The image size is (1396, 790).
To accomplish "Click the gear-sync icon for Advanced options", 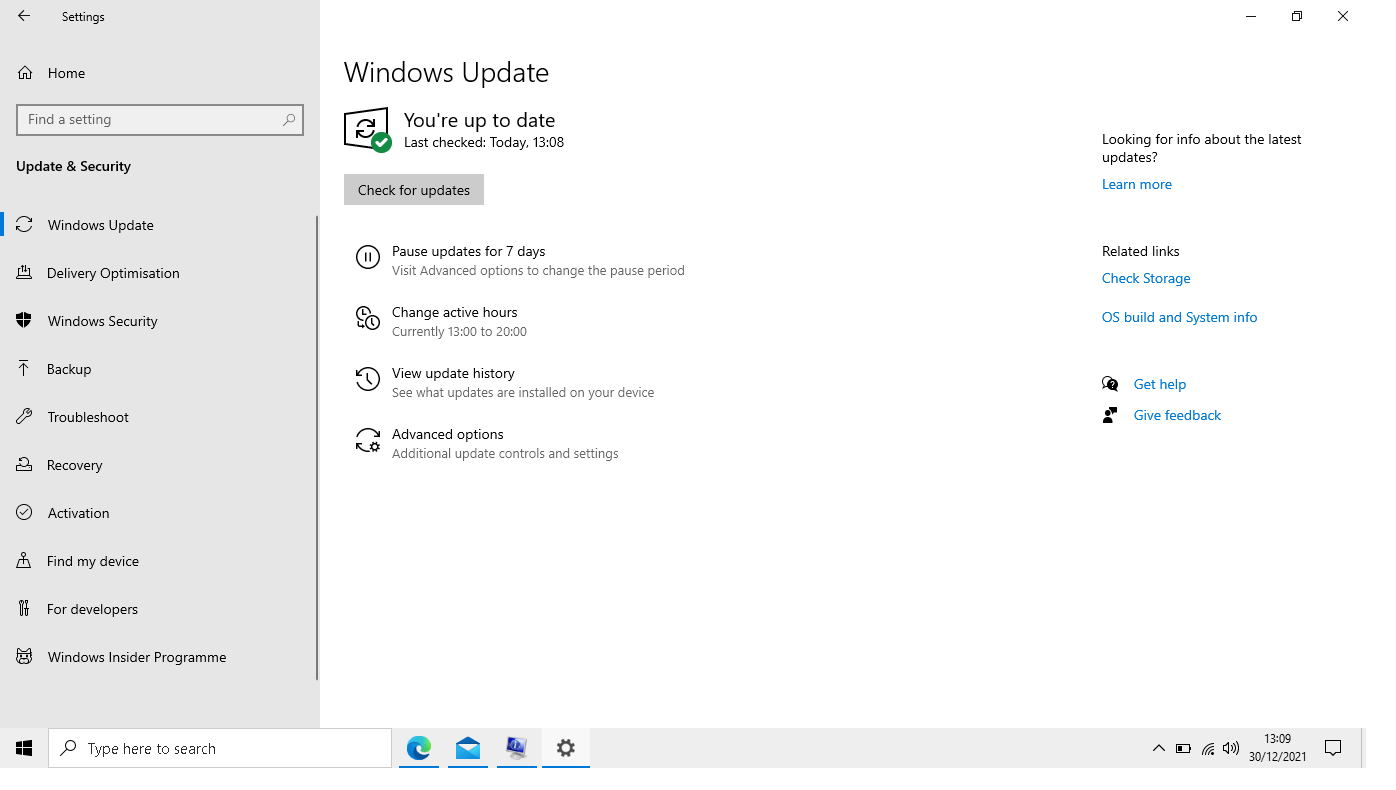I will [368, 440].
